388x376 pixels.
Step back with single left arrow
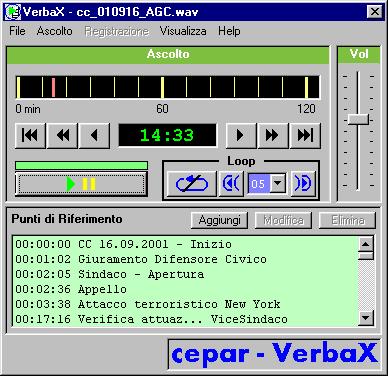(x=94, y=135)
